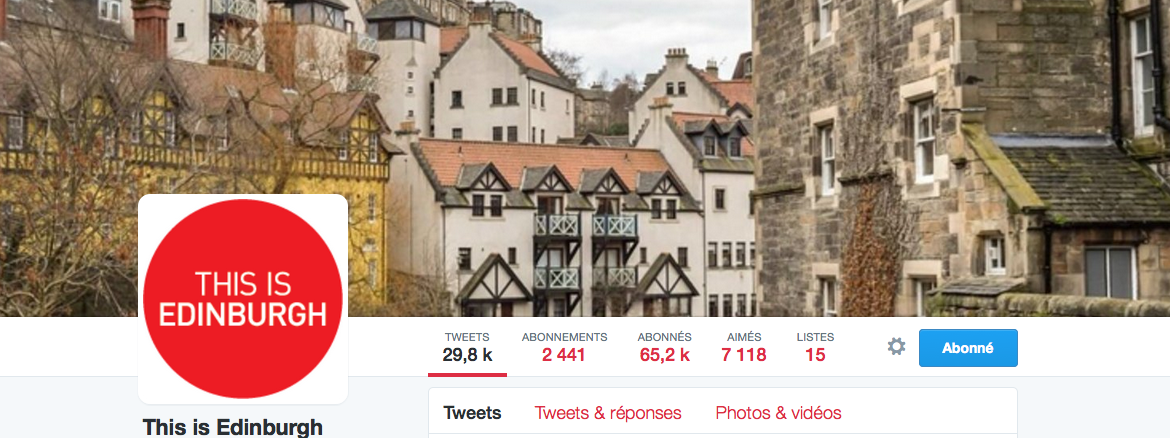This screenshot has height=438, width=1170.
Task: Open the AIMÉS likes label
Action: tap(744, 337)
